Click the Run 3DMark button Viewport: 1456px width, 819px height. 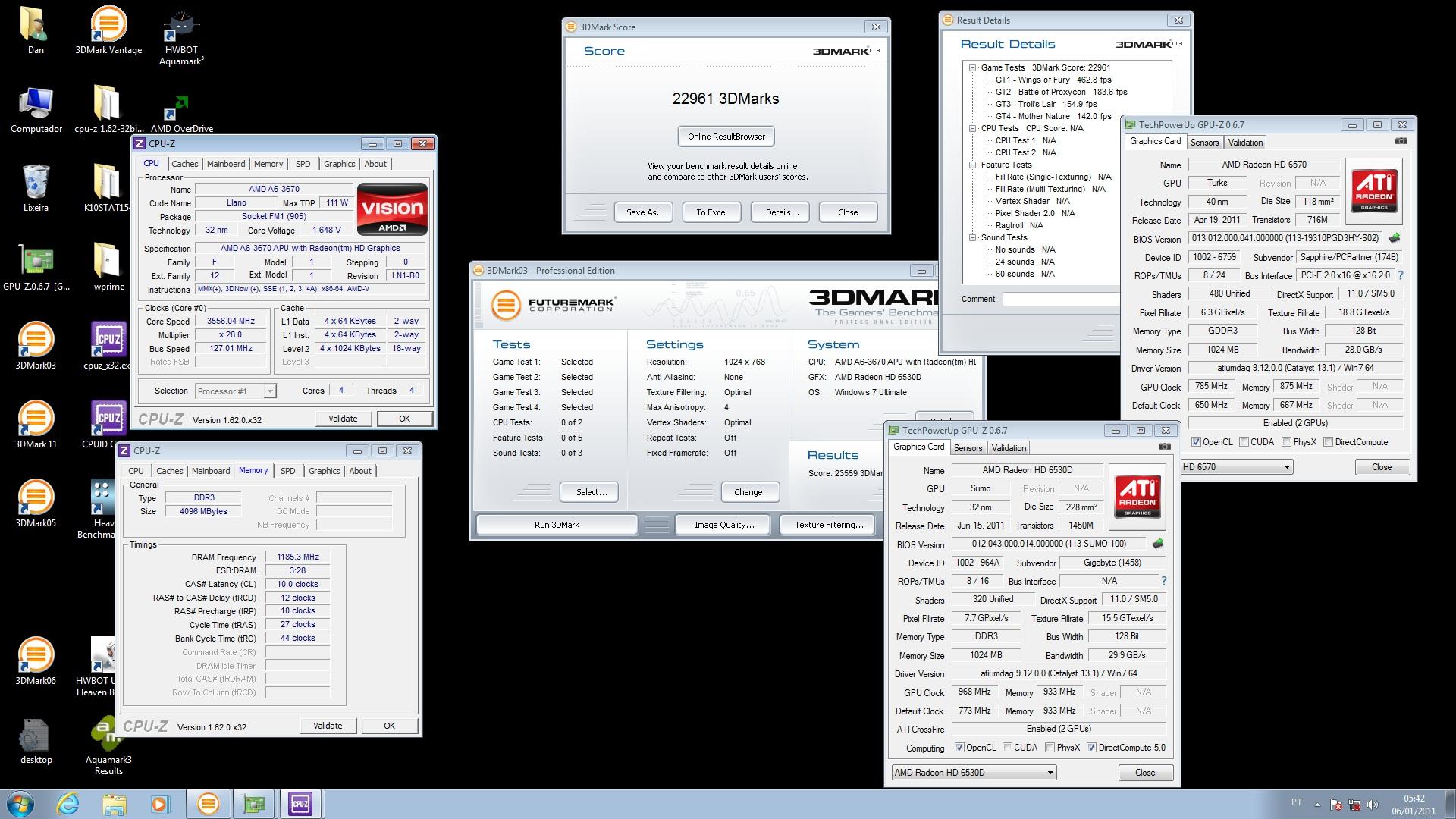pos(557,525)
